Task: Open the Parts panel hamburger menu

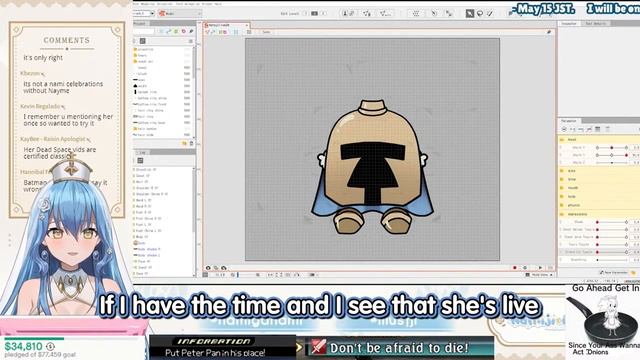Action: pyautogui.click(x=190, y=41)
